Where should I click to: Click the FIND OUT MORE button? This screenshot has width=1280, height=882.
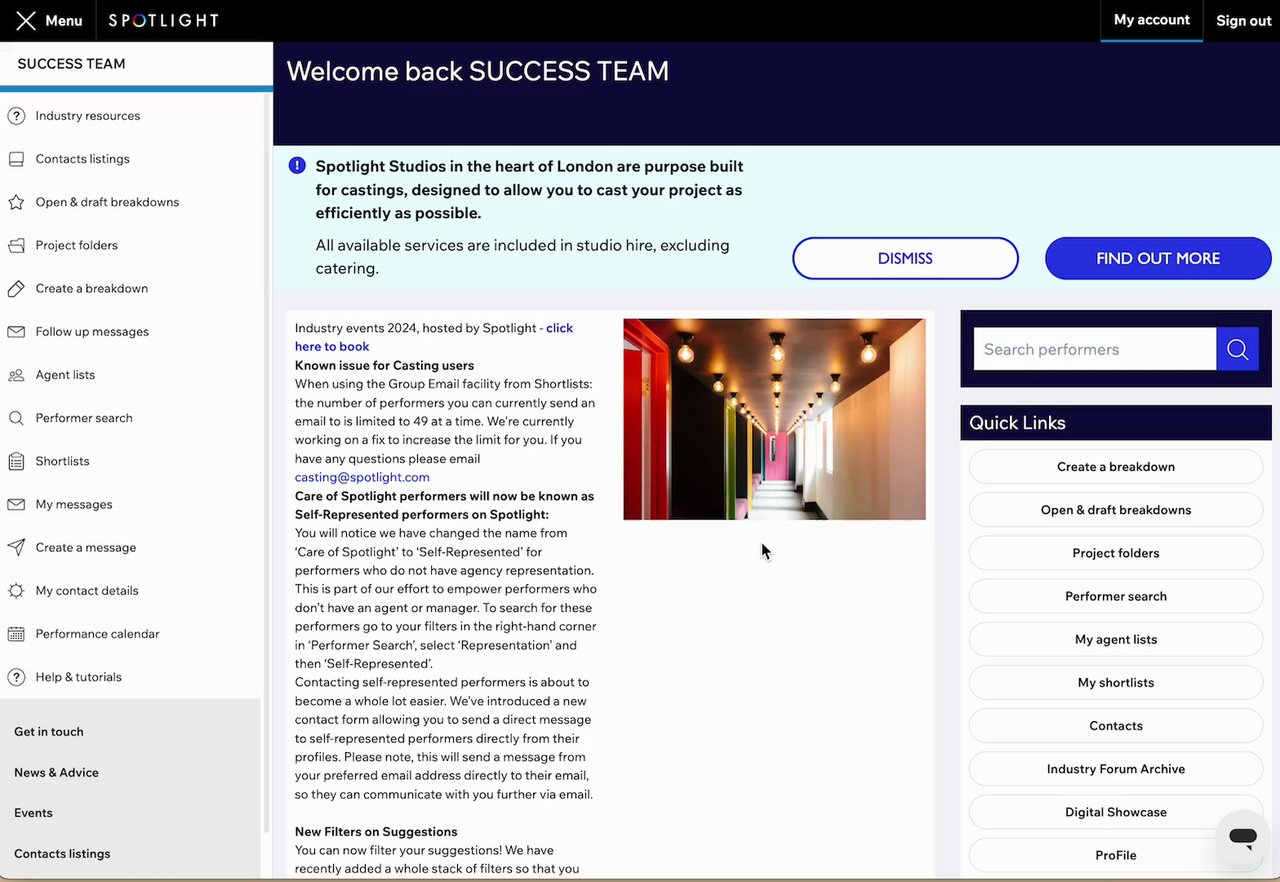pyautogui.click(x=1158, y=258)
